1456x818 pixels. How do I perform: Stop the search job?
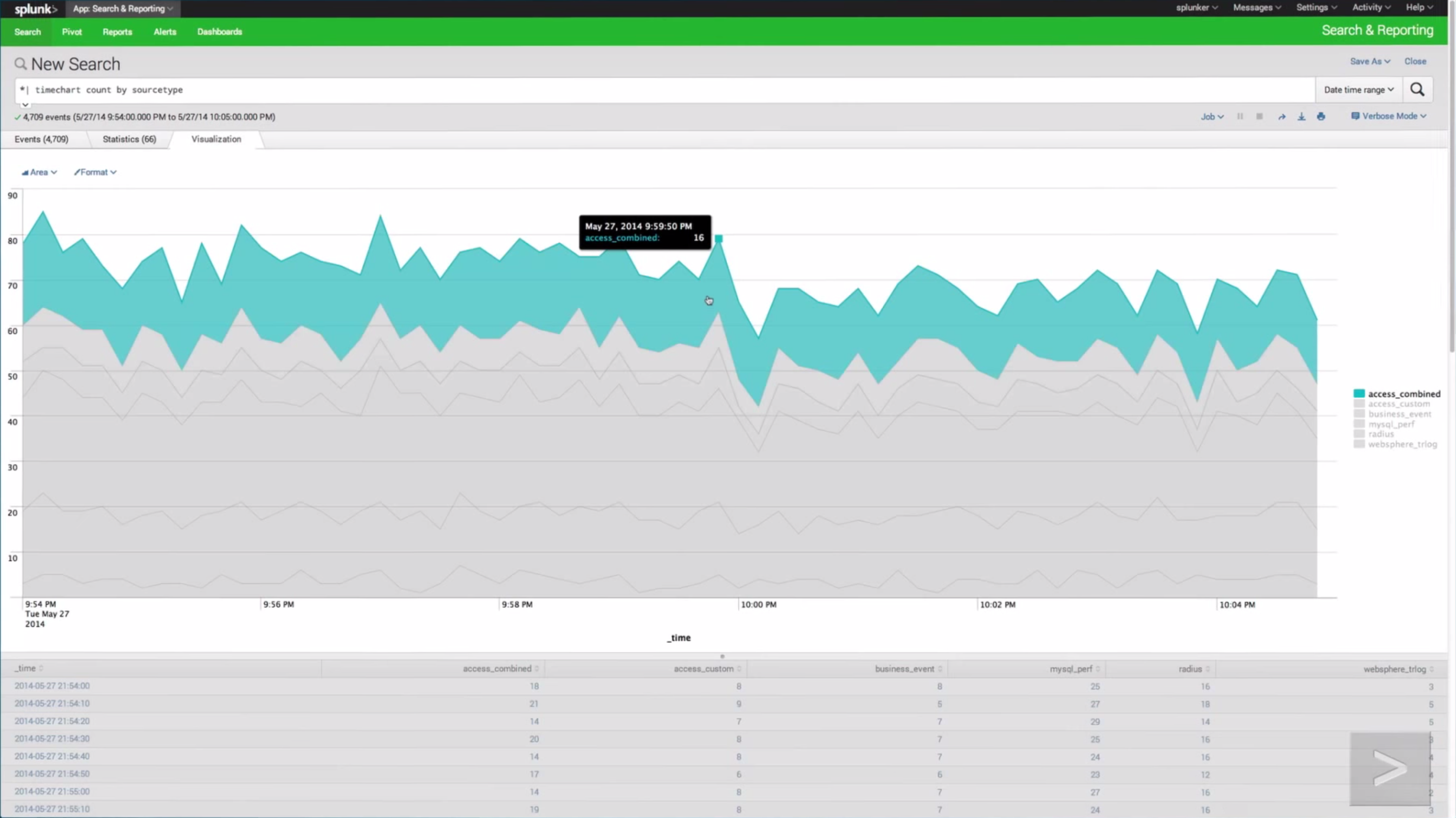(x=1259, y=117)
